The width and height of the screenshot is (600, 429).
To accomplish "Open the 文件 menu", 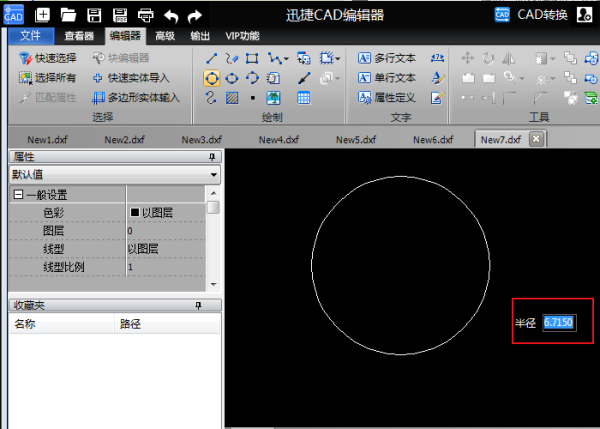I will click(31, 36).
